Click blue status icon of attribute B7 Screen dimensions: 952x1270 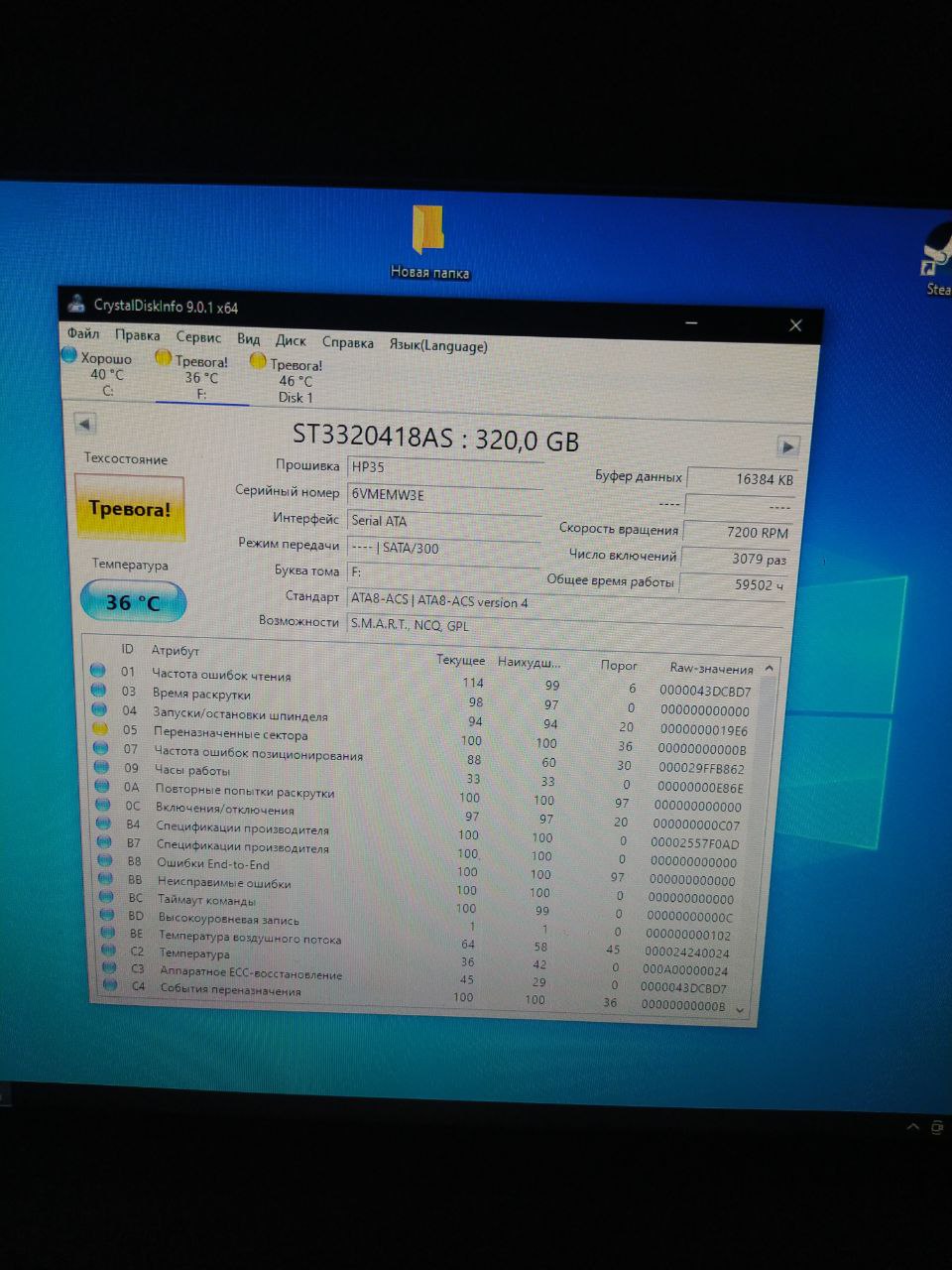pyautogui.click(x=104, y=840)
